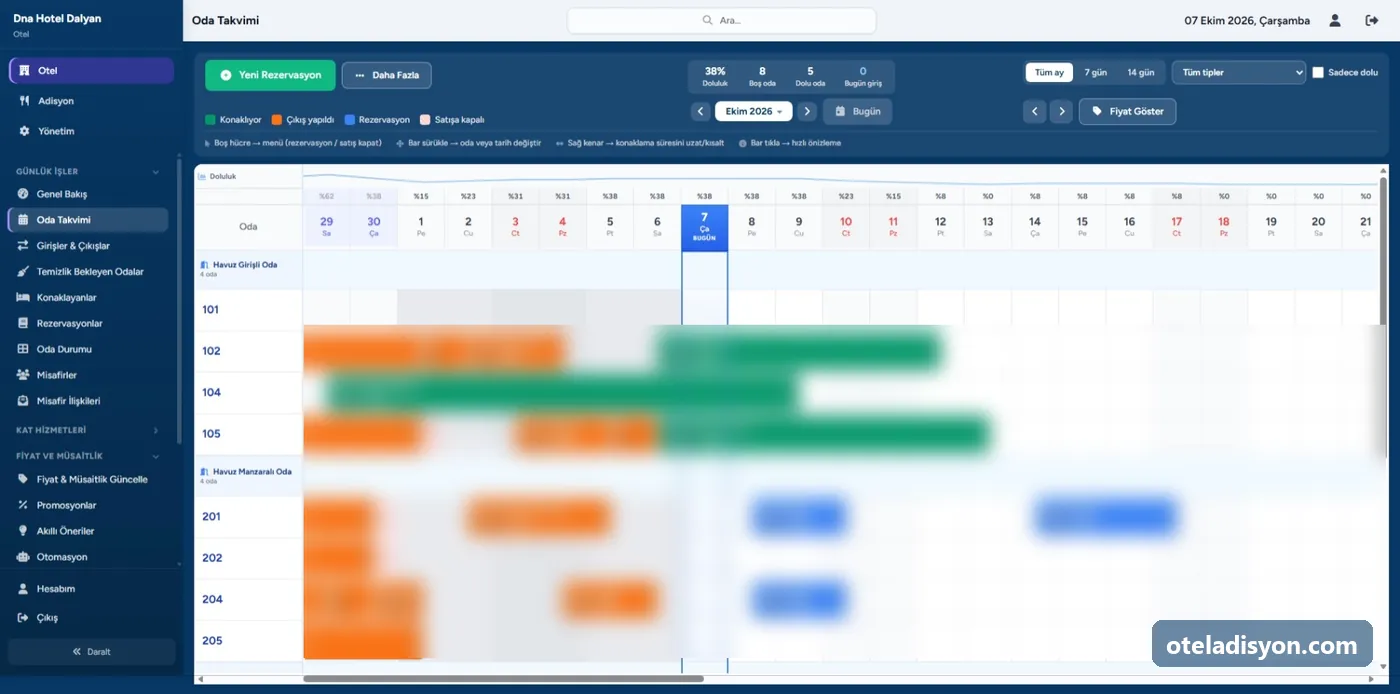
Task: Switch view to 14 gün
Action: pyautogui.click(x=1140, y=72)
